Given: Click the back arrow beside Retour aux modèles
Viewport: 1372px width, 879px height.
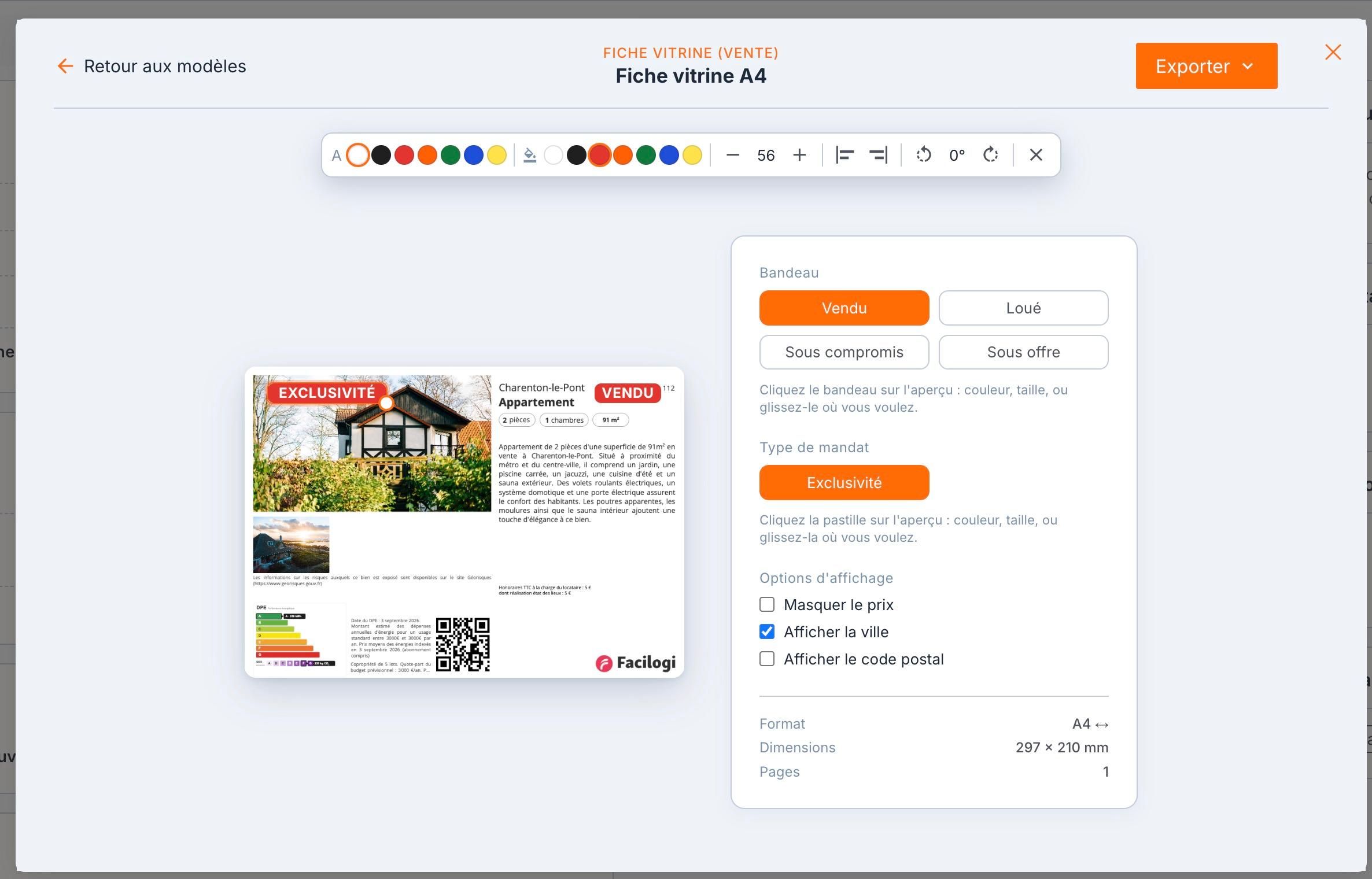Looking at the screenshot, I should tap(65, 66).
